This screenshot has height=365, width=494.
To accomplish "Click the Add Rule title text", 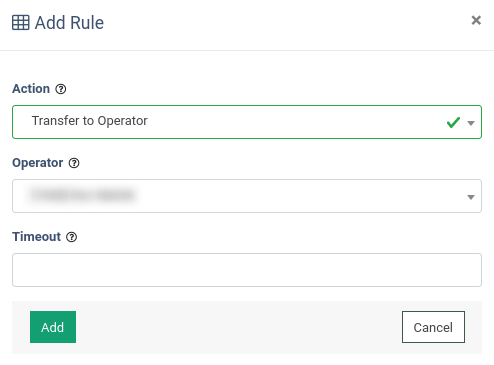I will coord(69,23).
